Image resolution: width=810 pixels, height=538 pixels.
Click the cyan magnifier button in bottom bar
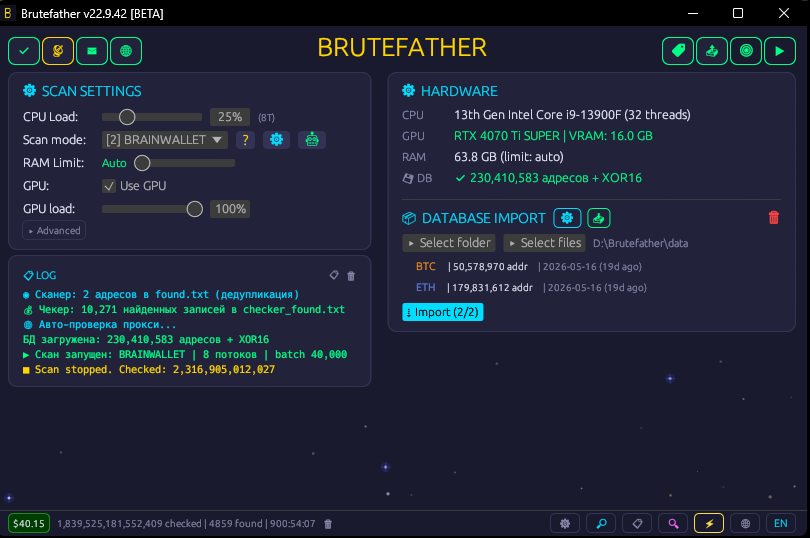(601, 524)
